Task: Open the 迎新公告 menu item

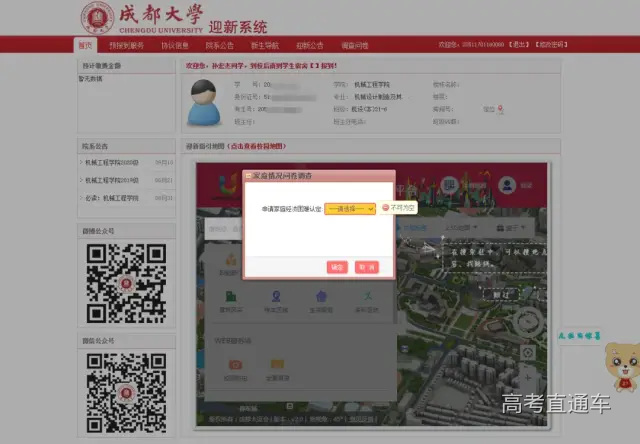Action: 310,46
